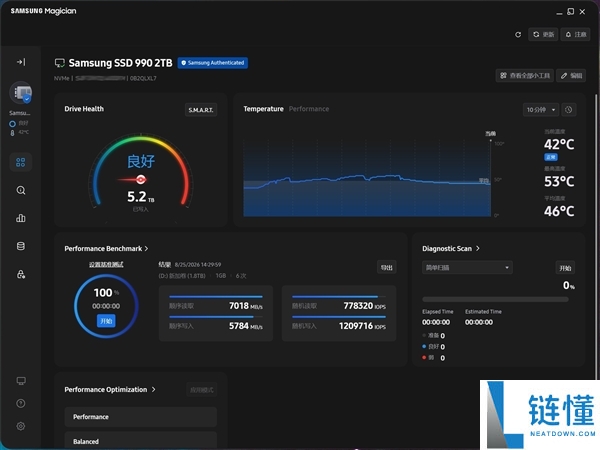The image size is (600, 450).
Task: Click the monitor icon near sidebar bottom
Action: 21,381
